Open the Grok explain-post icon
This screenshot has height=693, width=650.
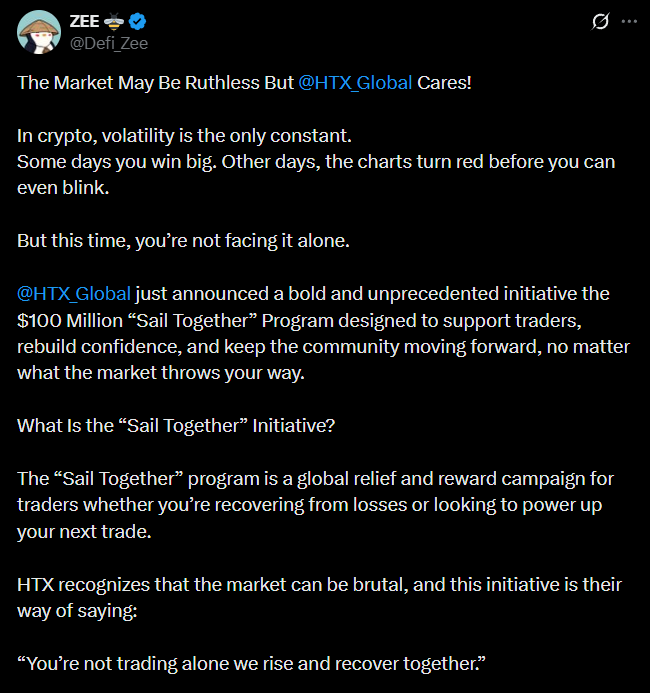pos(600,21)
